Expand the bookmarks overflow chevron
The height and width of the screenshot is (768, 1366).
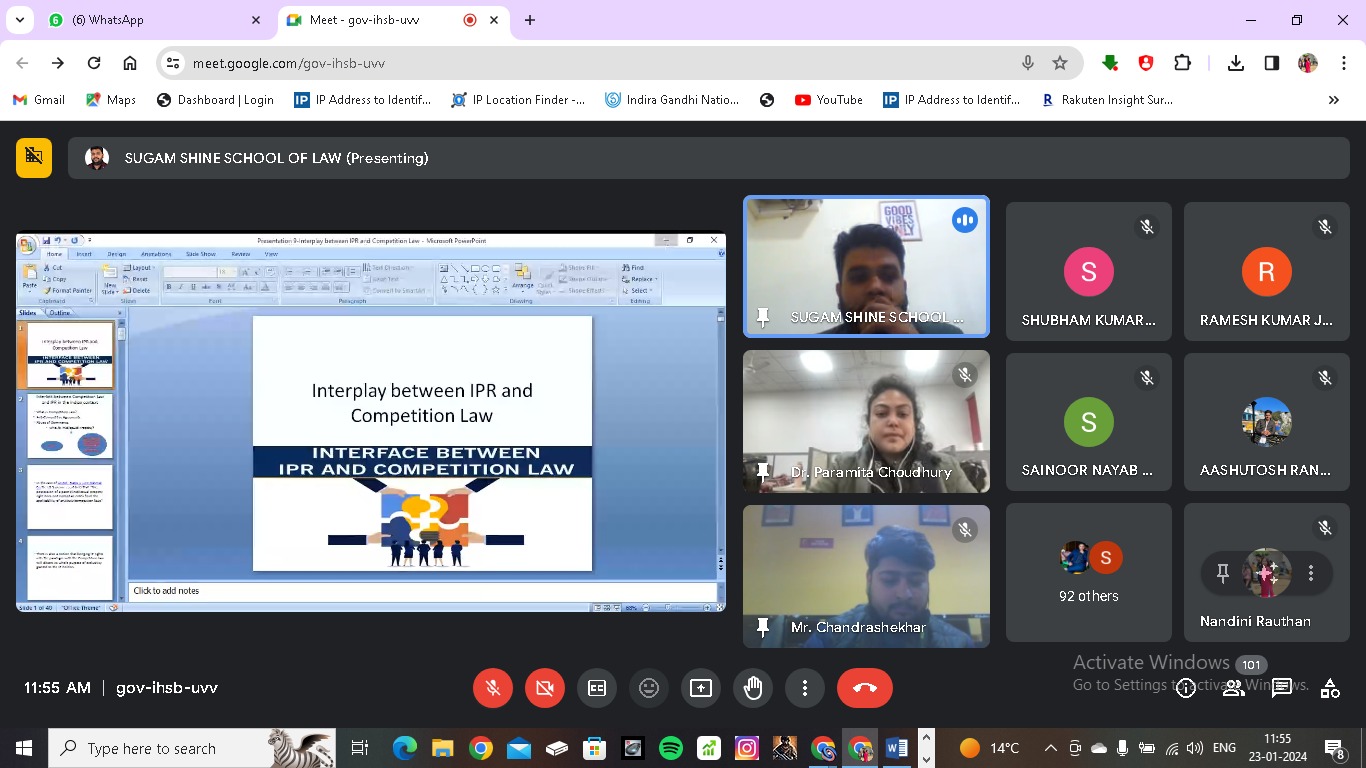[x=1333, y=100]
